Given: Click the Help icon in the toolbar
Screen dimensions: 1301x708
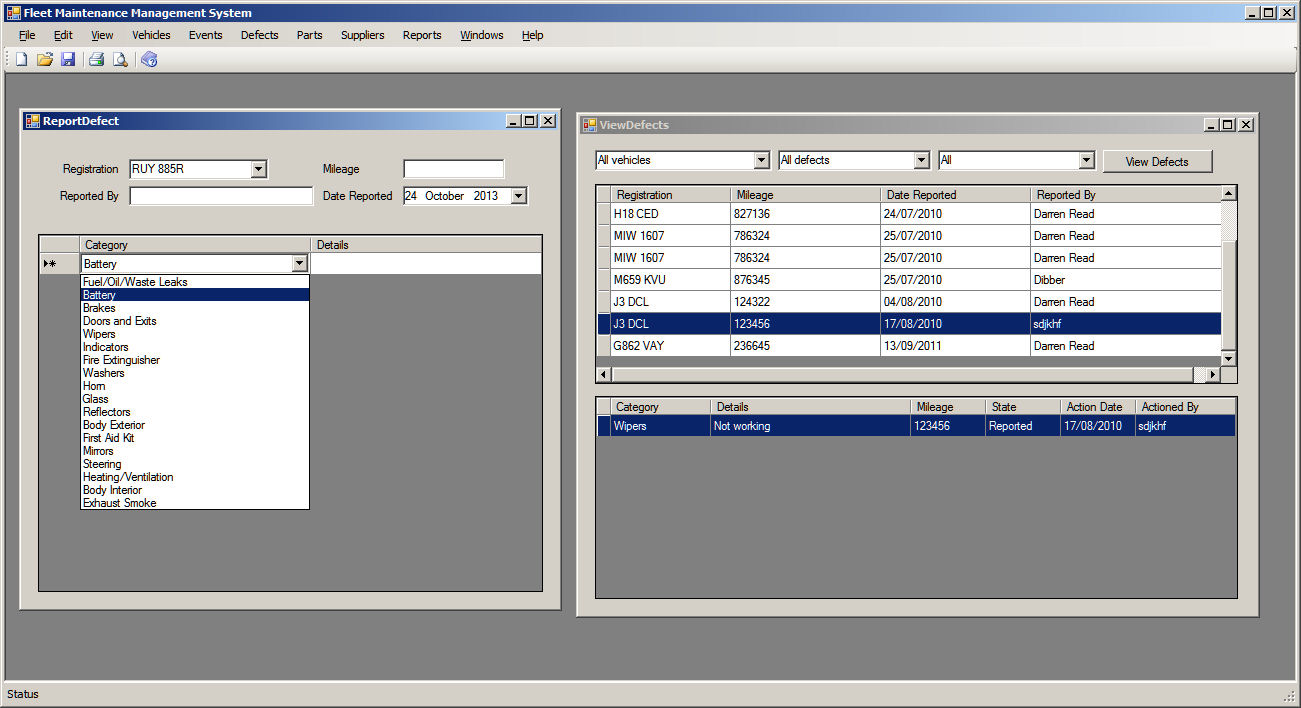Looking at the screenshot, I should coord(150,60).
